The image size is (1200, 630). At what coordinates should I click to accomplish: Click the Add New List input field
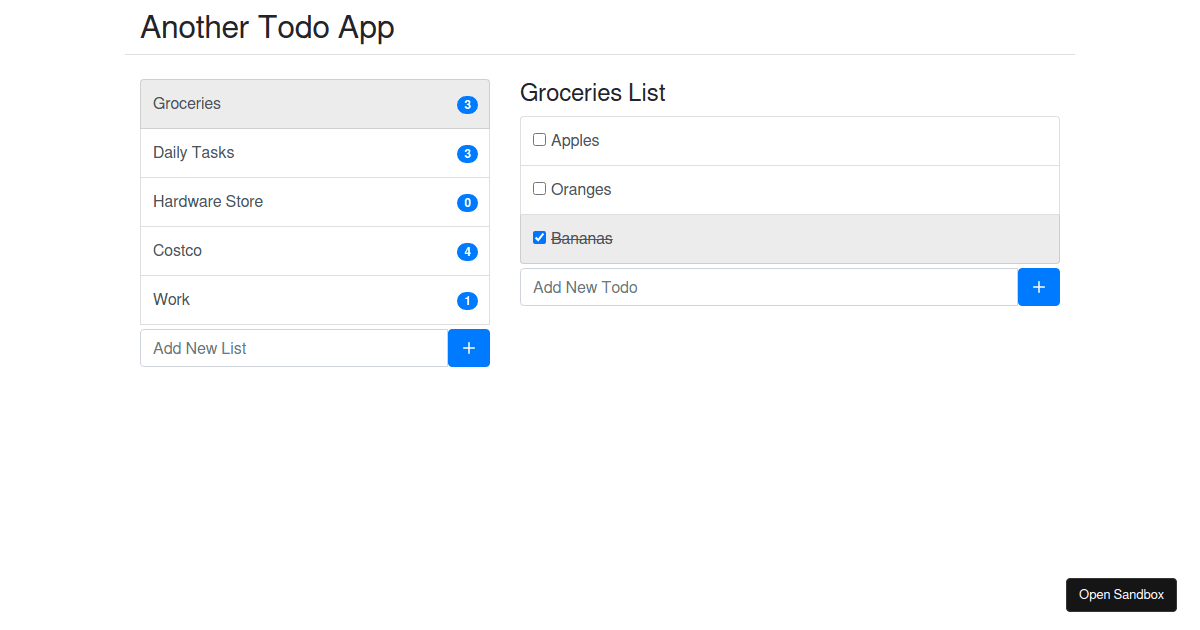click(x=290, y=348)
